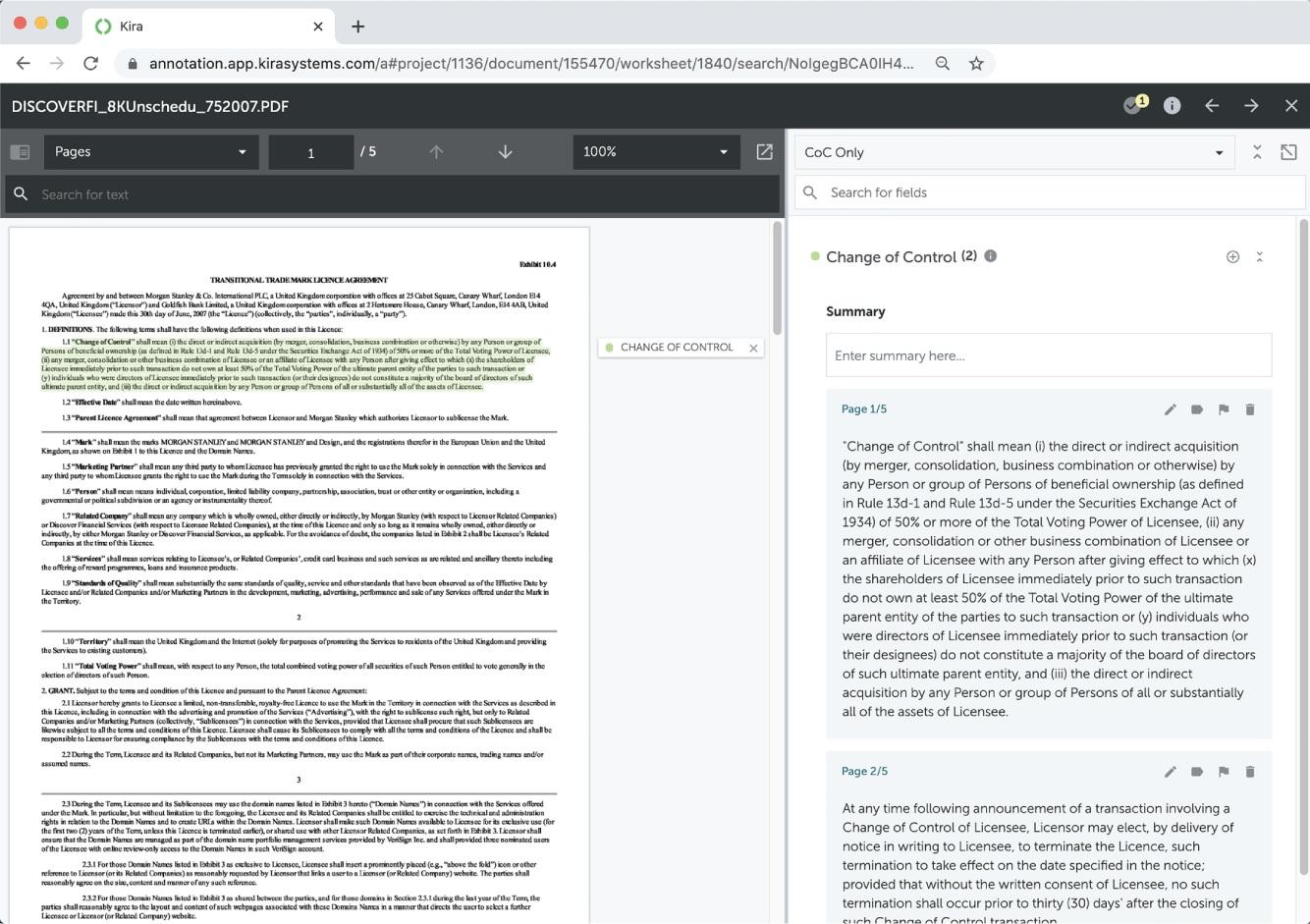Show document info icon in header
The width and height of the screenshot is (1310, 924).
pyautogui.click(x=1173, y=106)
